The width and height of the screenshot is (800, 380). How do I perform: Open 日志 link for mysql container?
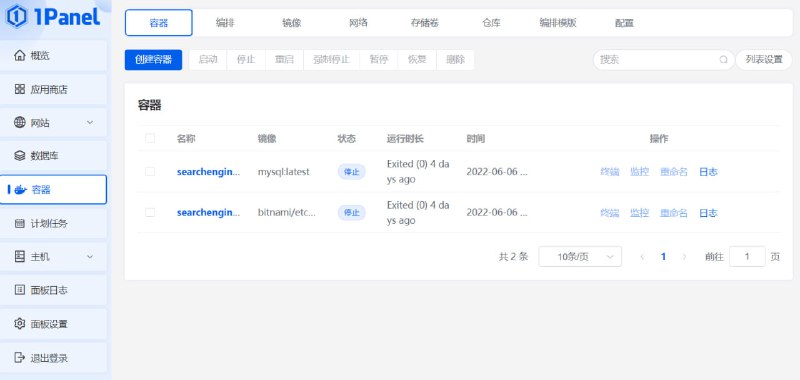pos(708,172)
